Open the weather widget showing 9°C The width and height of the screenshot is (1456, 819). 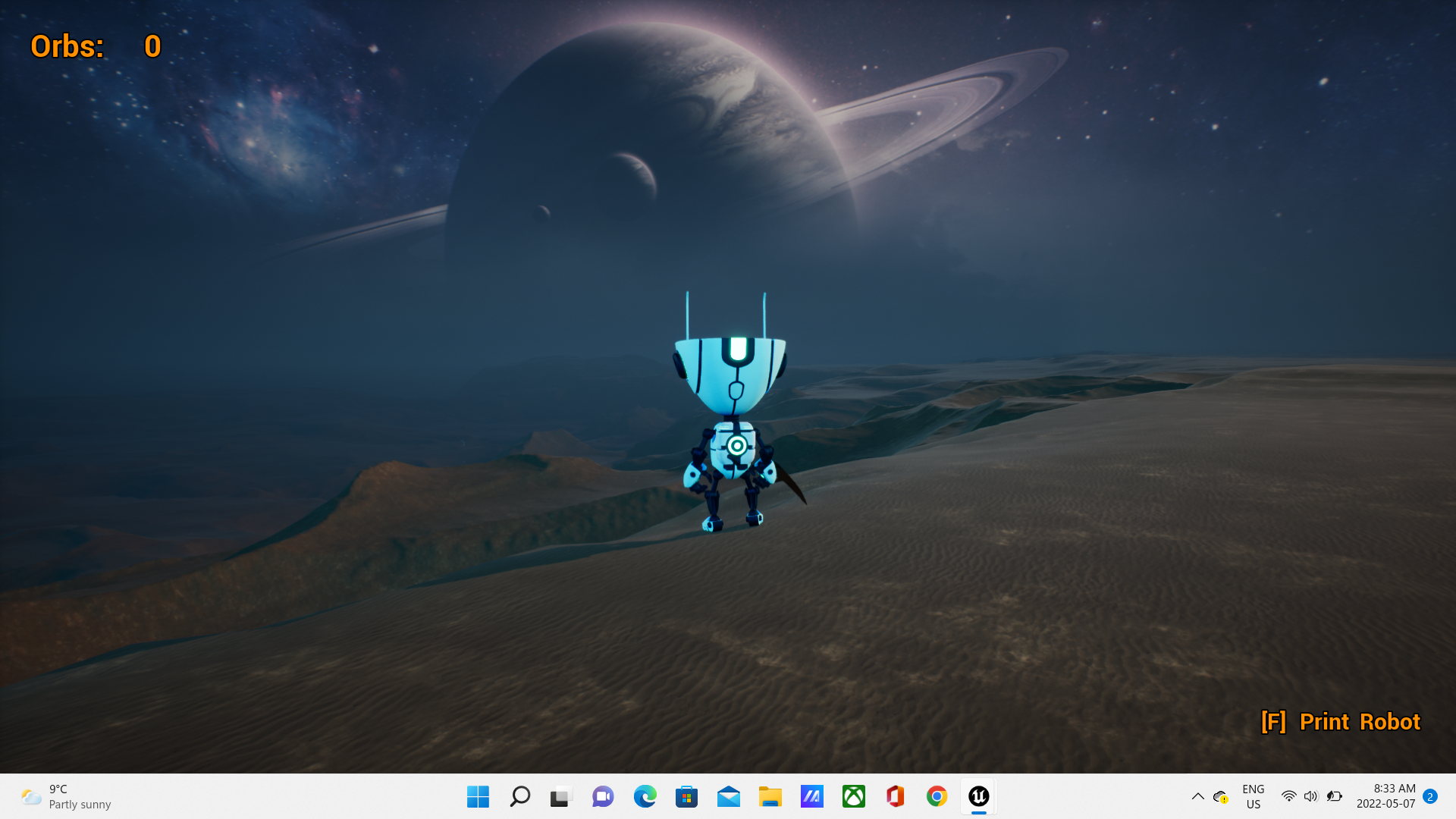click(66, 797)
